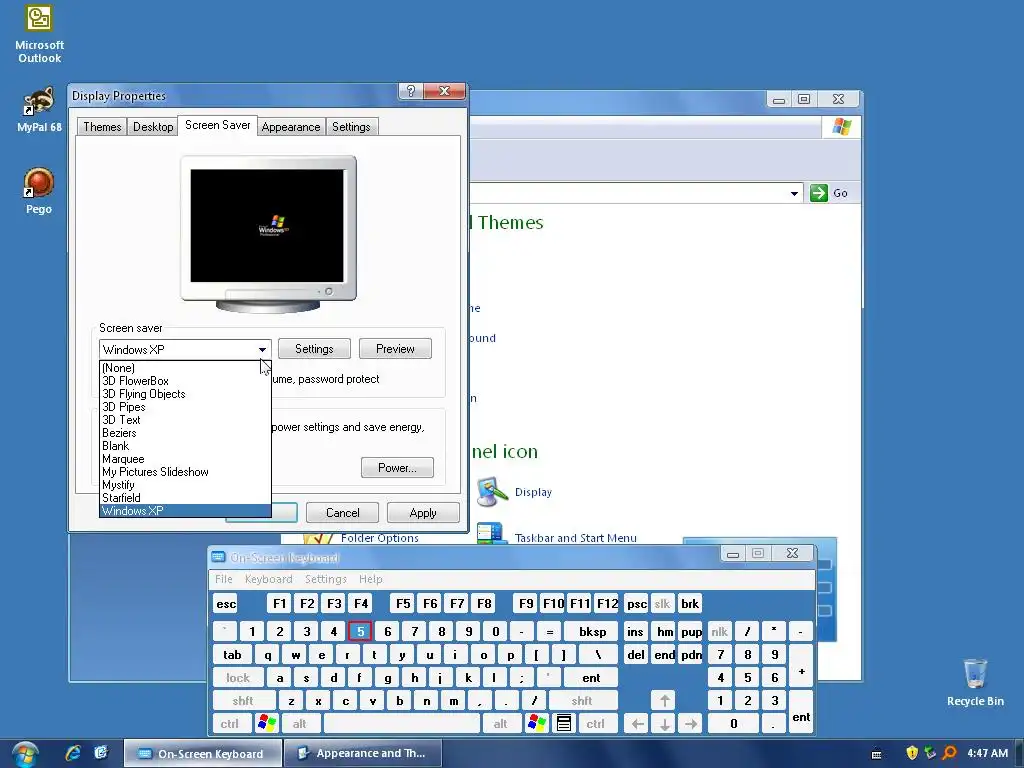Click the monitor preview thumbnail
Viewport: 1024px width, 768px height.
[x=268, y=234]
